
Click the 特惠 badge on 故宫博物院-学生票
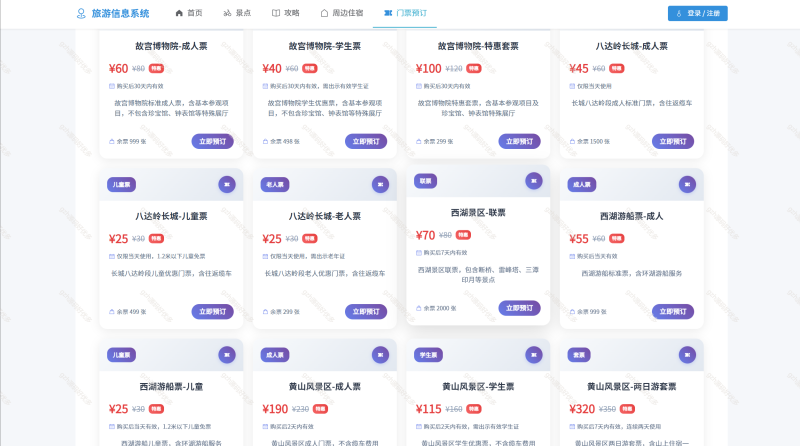click(310, 68)
